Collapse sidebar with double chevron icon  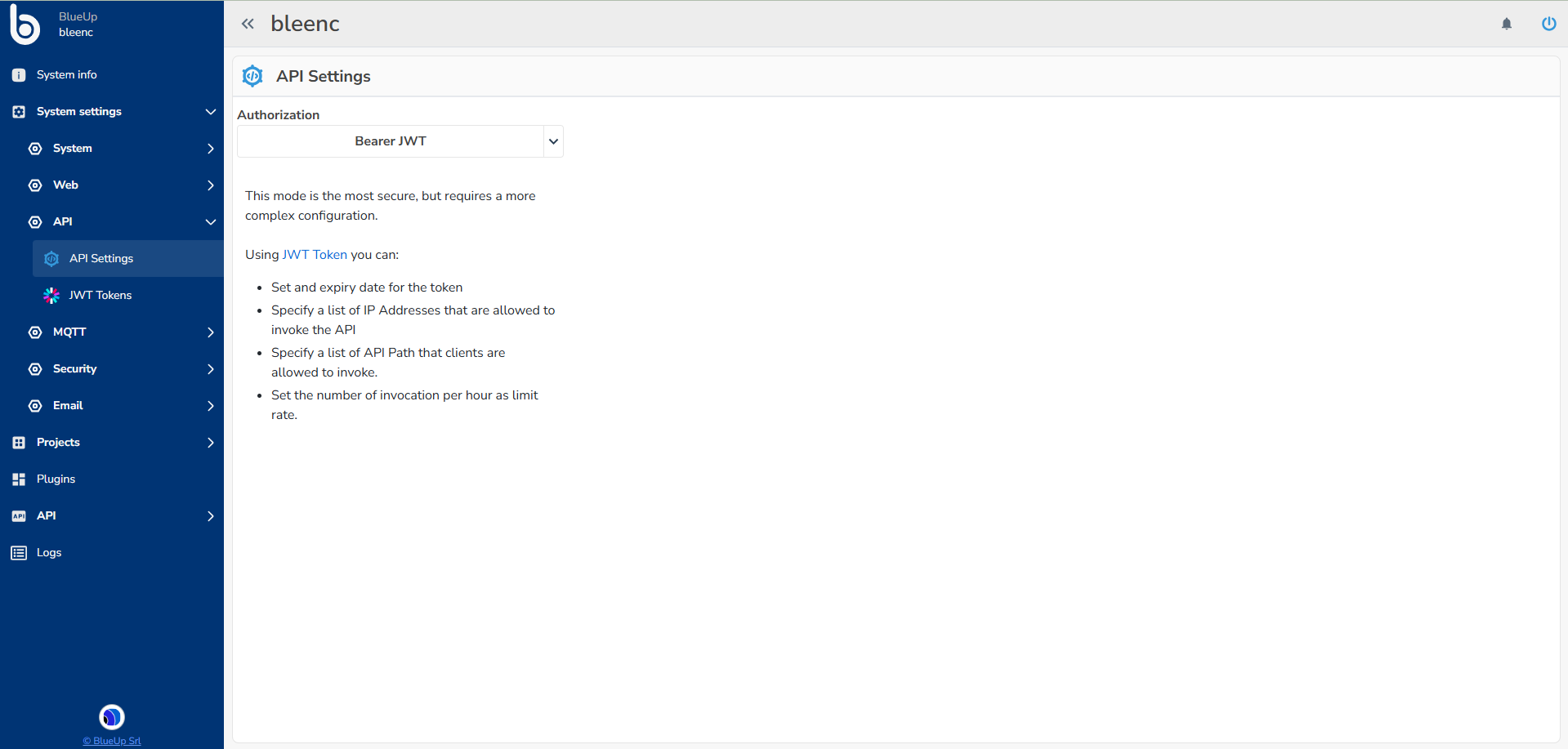[248, 24]
